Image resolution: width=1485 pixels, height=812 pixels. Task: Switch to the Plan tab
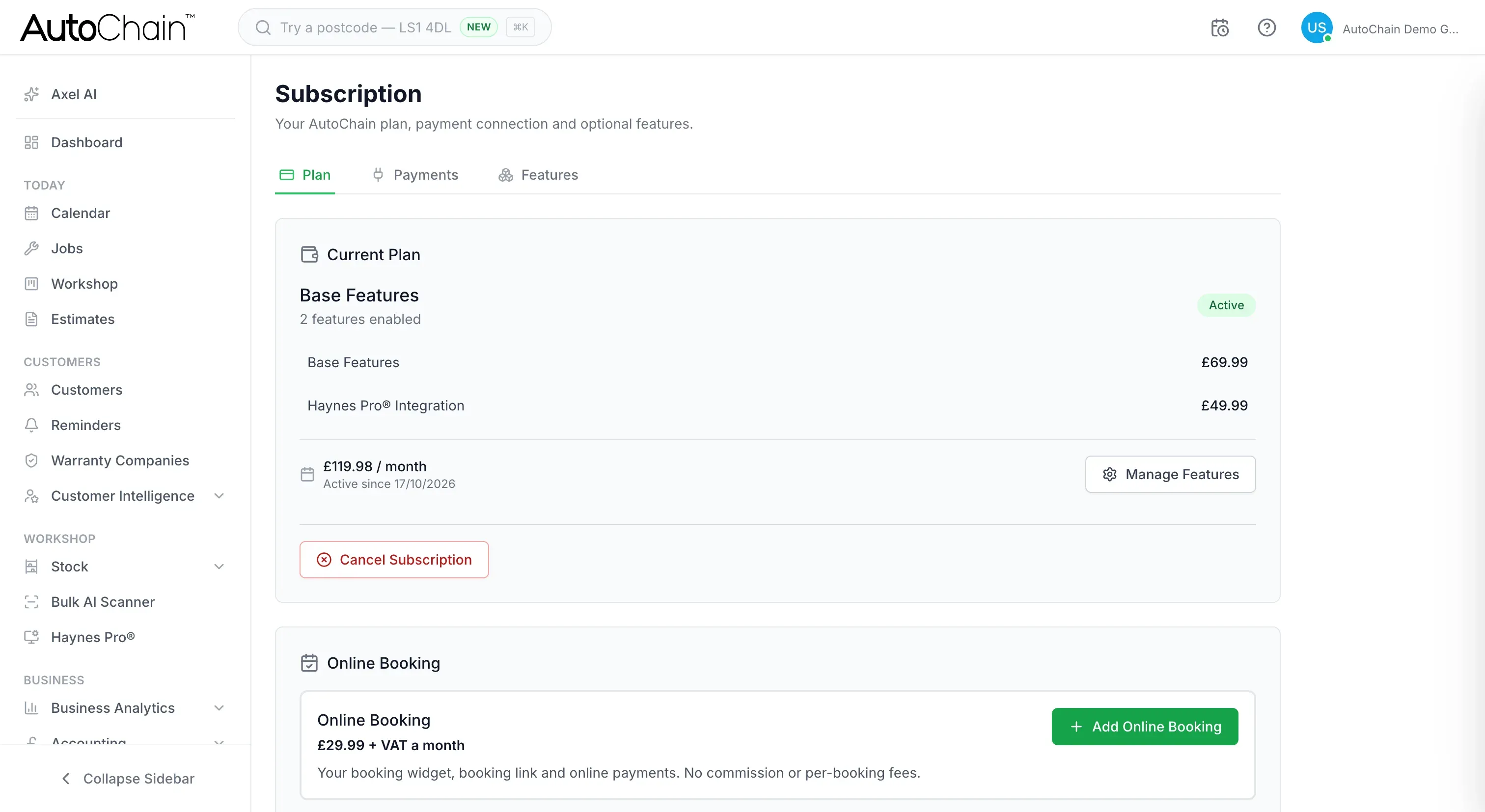305,175
